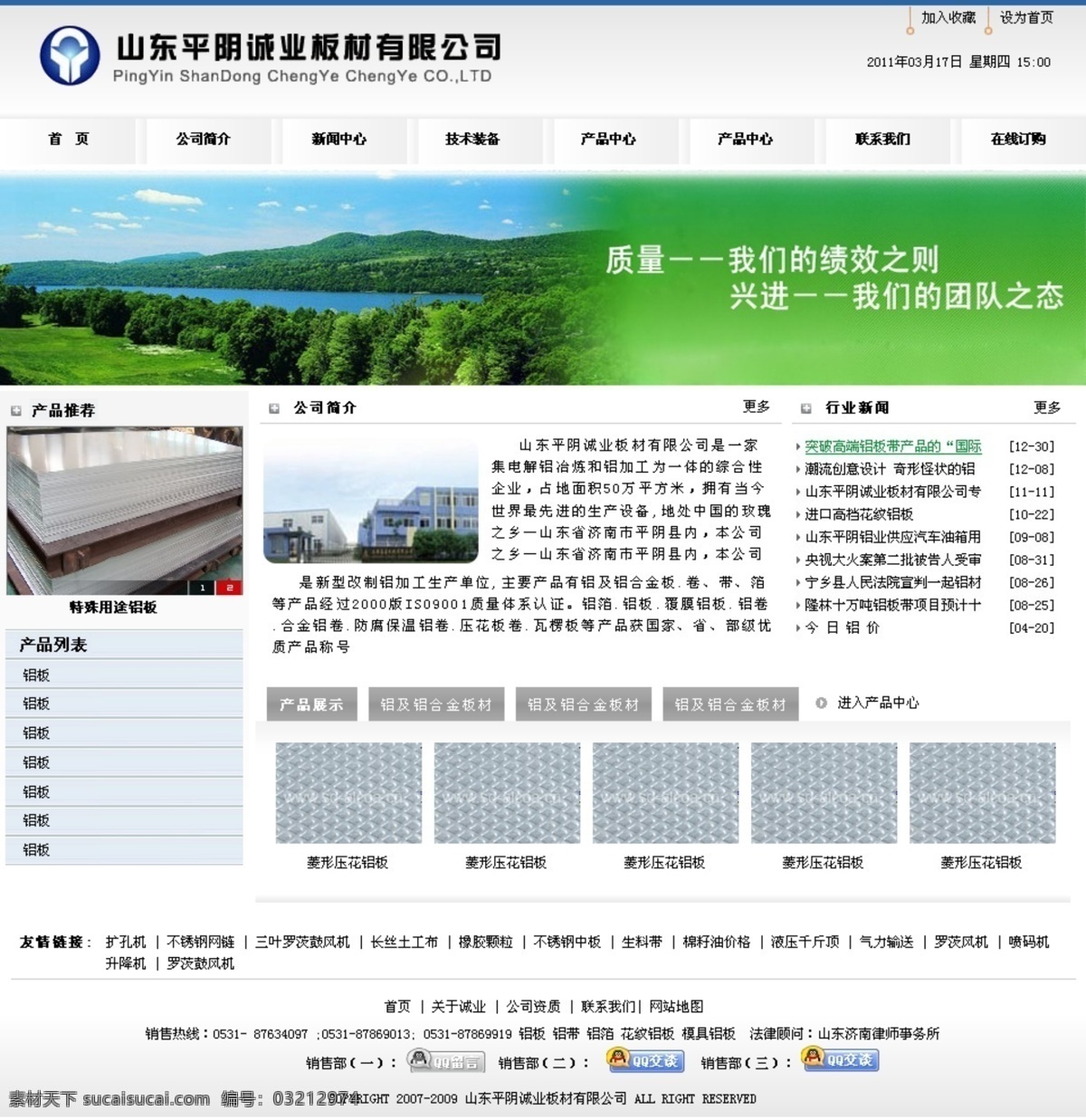Open the 技术装备 navigation menu item
Screen dimensions: 1086x1120
pos(472,139)
